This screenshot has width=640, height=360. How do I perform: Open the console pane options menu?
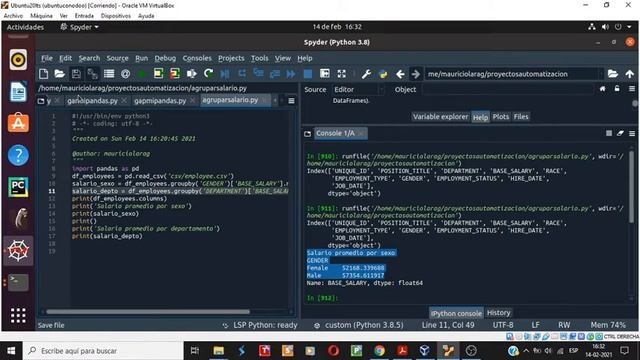[x=632, y=133]
